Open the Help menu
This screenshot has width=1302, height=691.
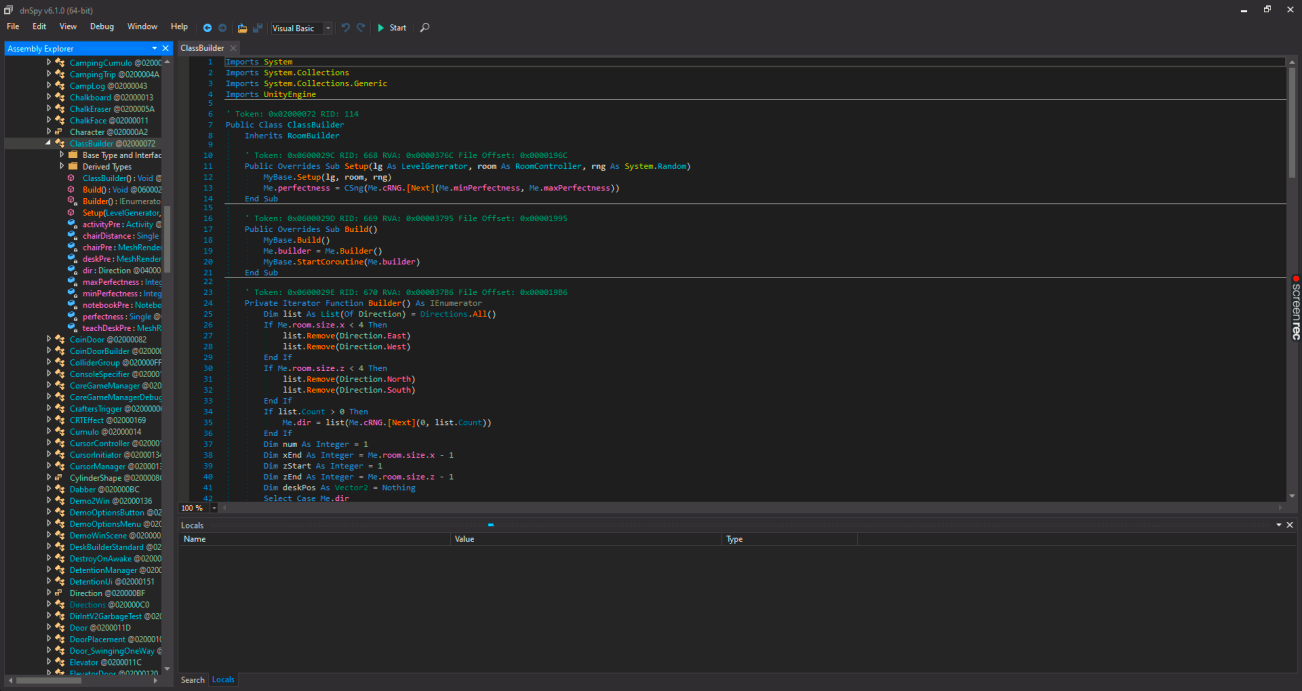pyautogui.click(x=179, y=27)
